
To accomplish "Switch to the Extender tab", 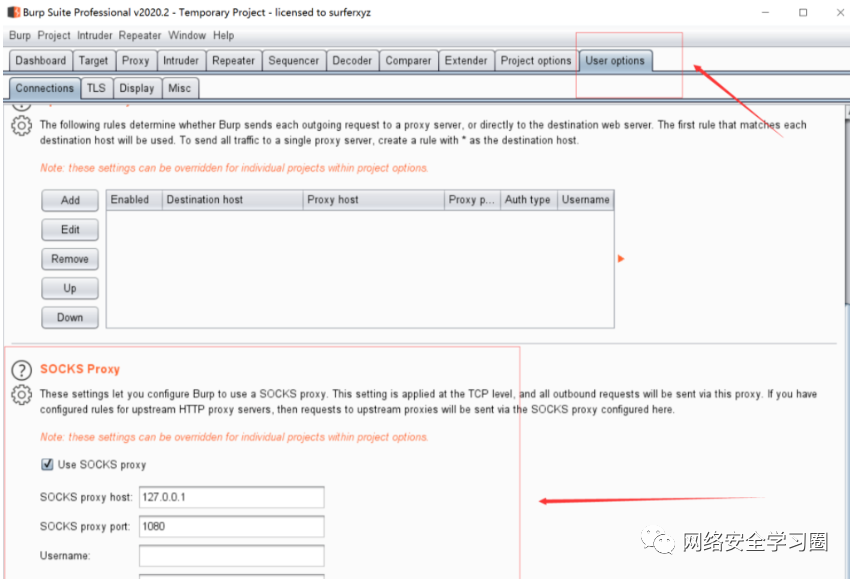I will [x=466, y=61].
